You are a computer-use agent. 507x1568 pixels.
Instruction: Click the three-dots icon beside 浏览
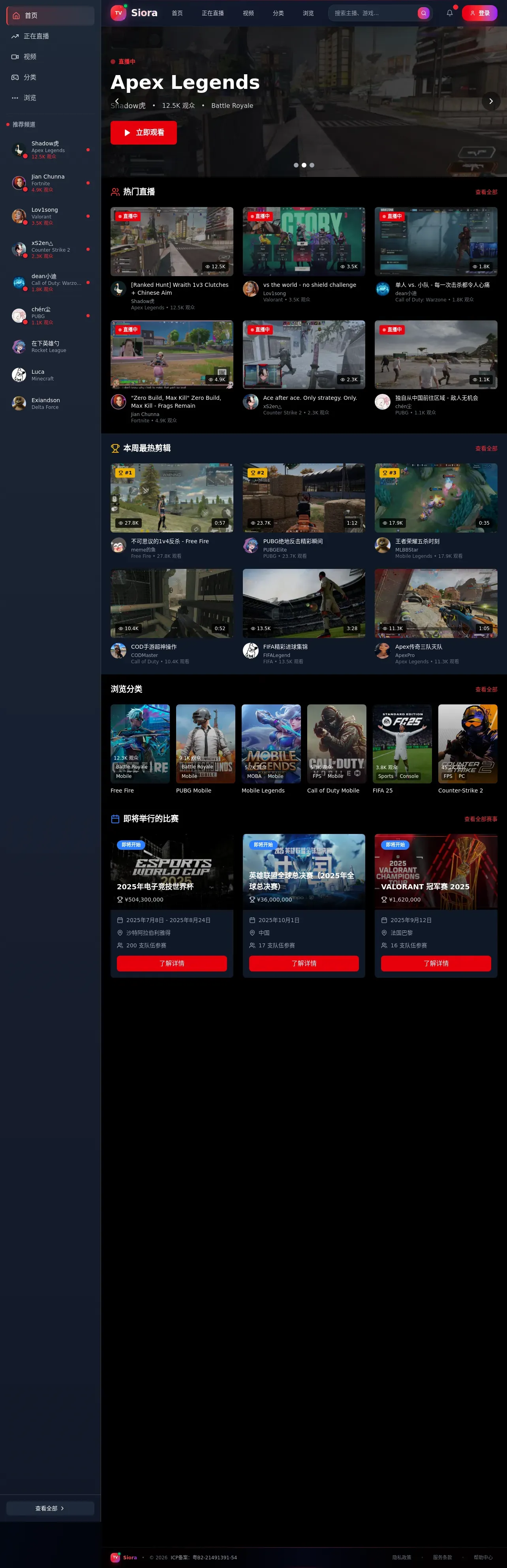[15, 98]
